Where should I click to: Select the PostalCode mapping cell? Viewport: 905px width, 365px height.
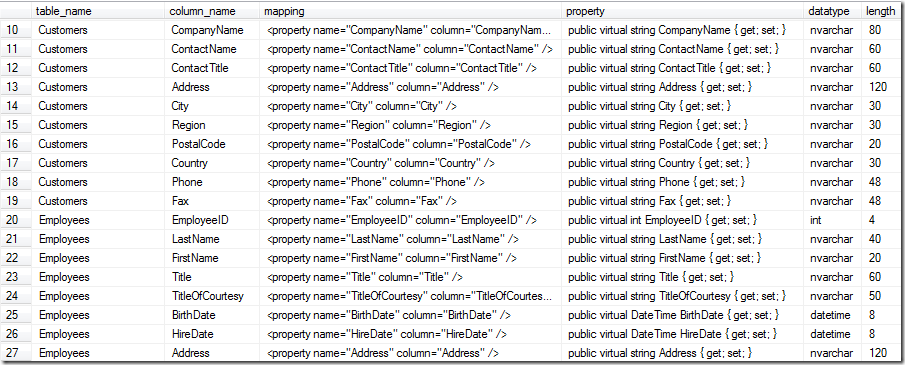[410, 144]
